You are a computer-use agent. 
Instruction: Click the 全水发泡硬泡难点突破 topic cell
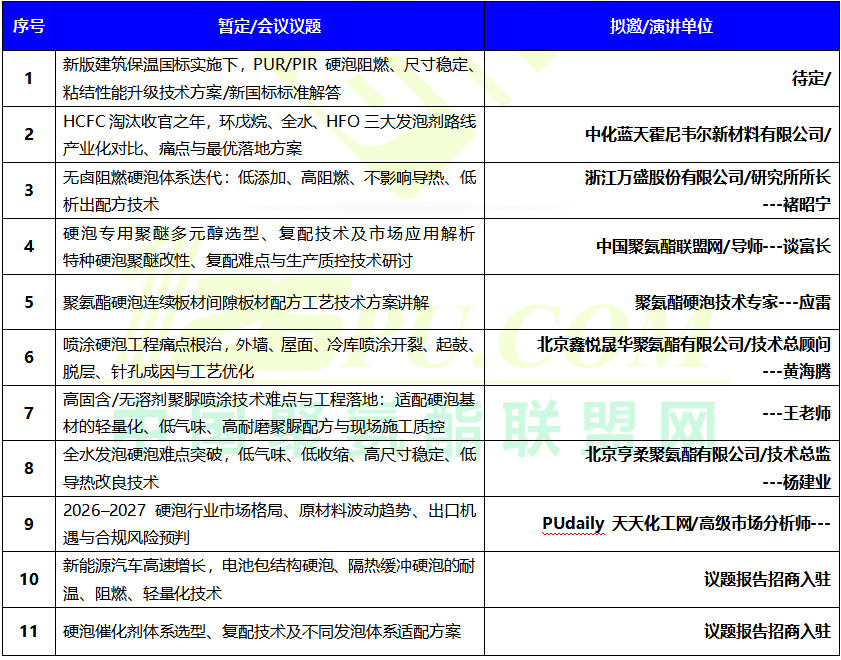coord(270,468)
